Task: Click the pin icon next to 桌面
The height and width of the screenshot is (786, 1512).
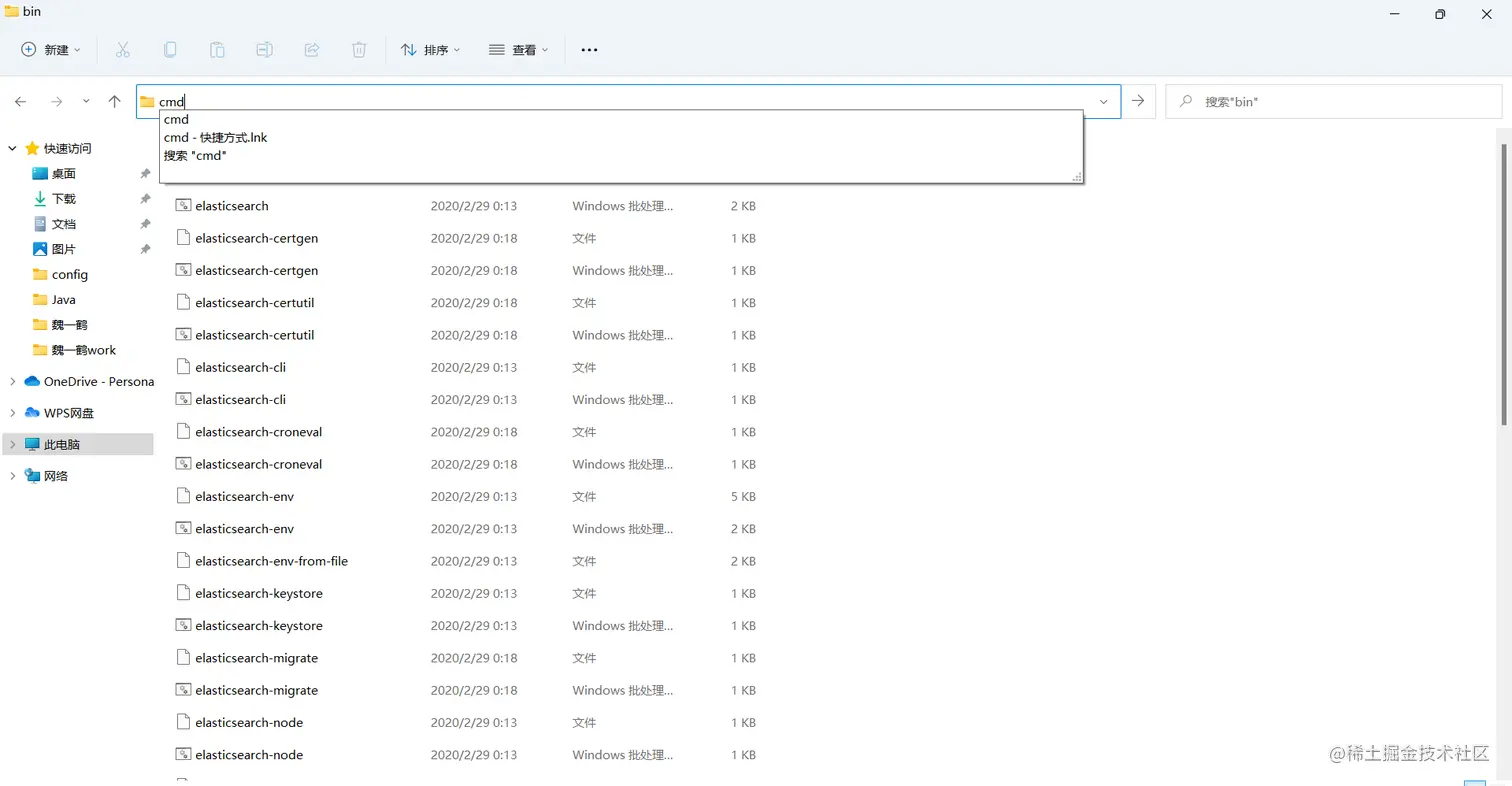Action: point(145,173)
